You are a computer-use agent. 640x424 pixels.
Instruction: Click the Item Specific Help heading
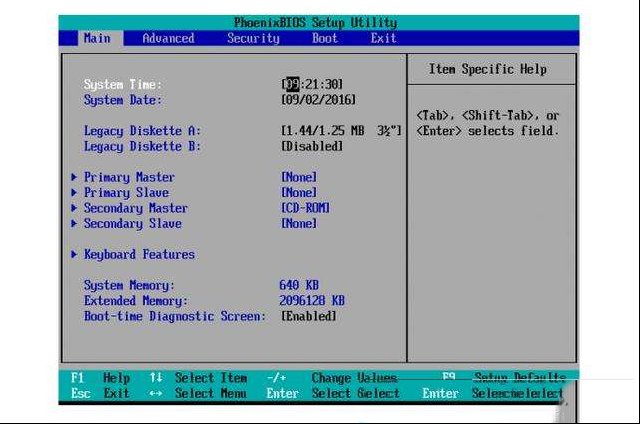coord(488,69)
